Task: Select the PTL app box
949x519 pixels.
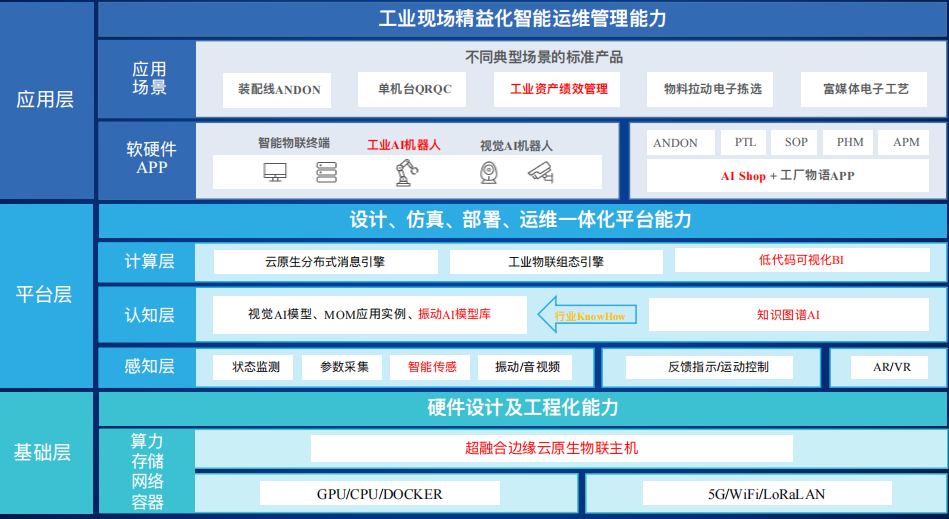Action: click(x=745, y=142)
